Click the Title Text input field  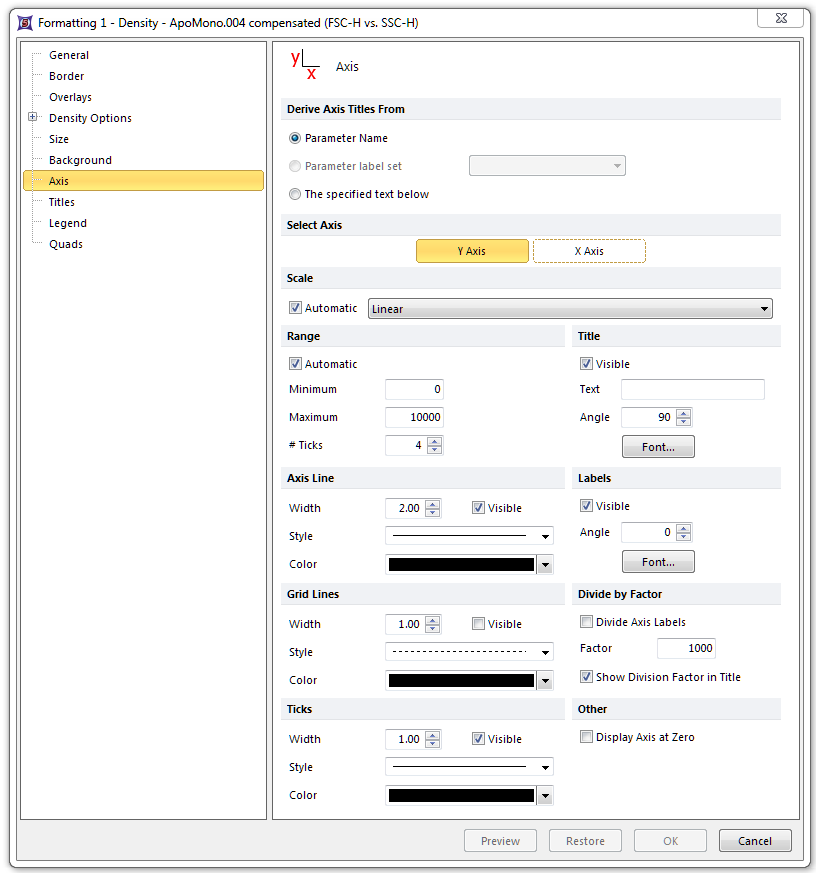tap(692, 389)
